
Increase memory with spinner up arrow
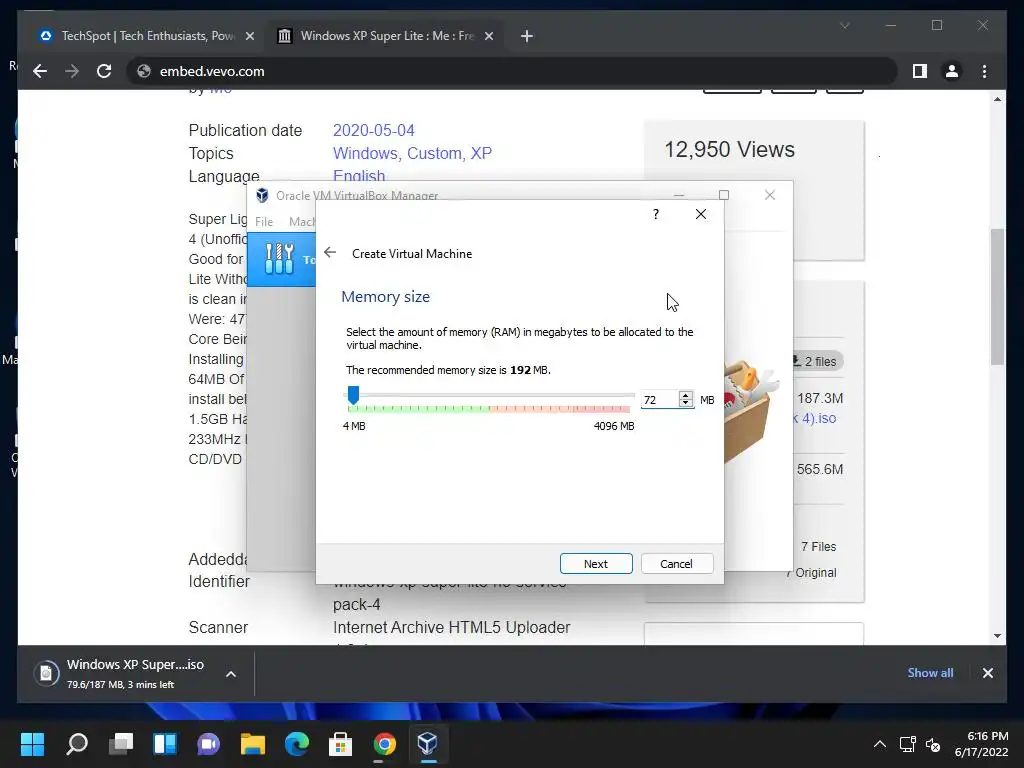click(x=685, y=395)
